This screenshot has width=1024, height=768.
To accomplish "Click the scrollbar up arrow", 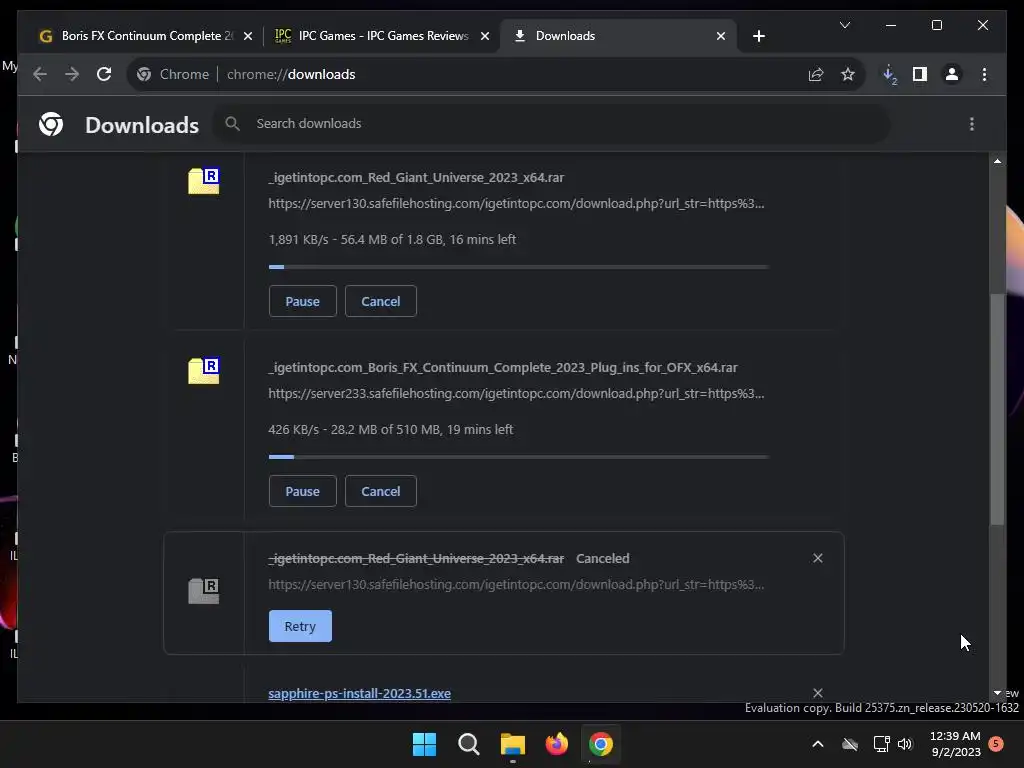I will click(x=997, y=161).
